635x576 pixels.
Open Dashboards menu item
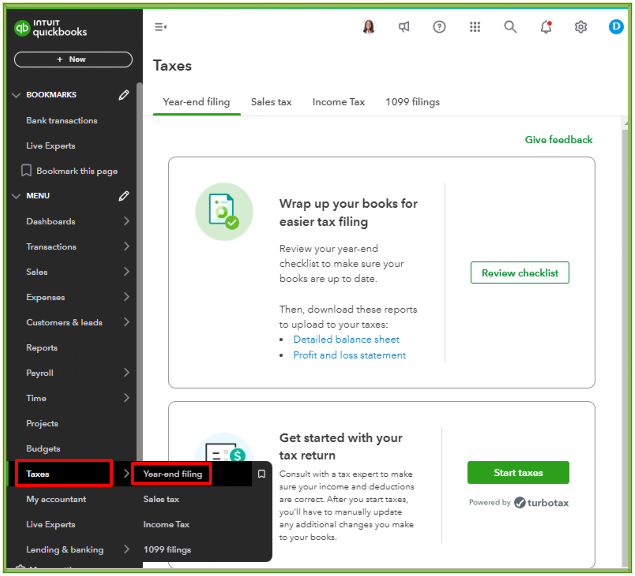pos(51,222)
